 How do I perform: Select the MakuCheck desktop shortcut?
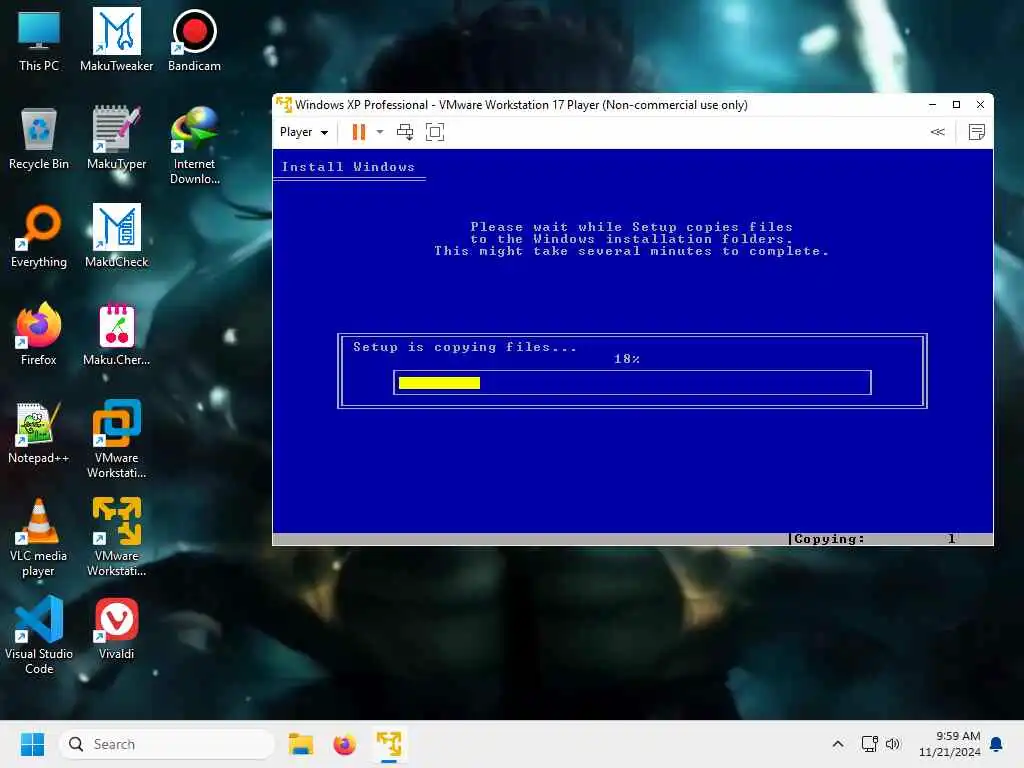116,236
